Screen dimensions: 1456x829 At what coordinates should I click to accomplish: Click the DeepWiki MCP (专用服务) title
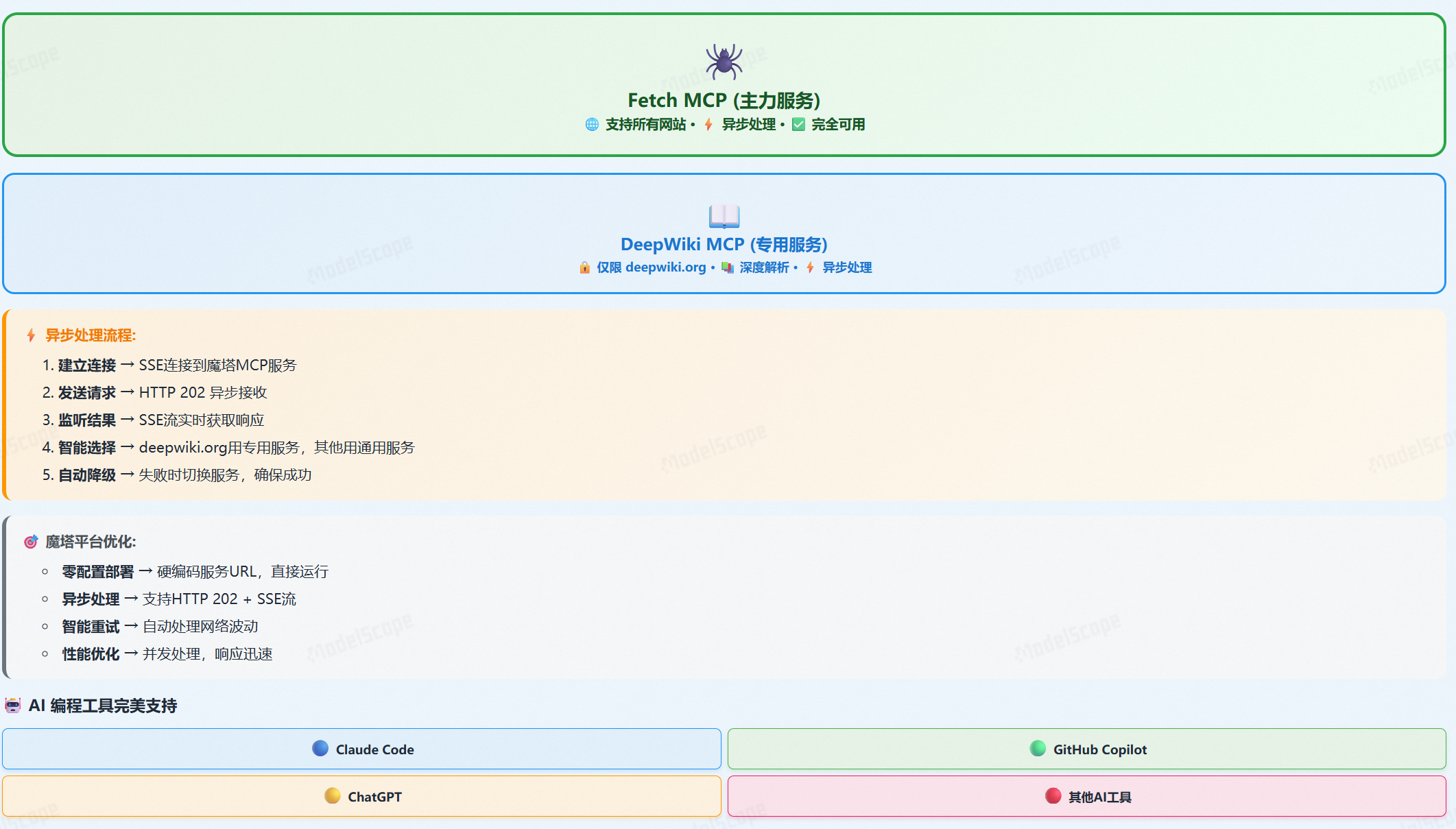coord(724,245)
